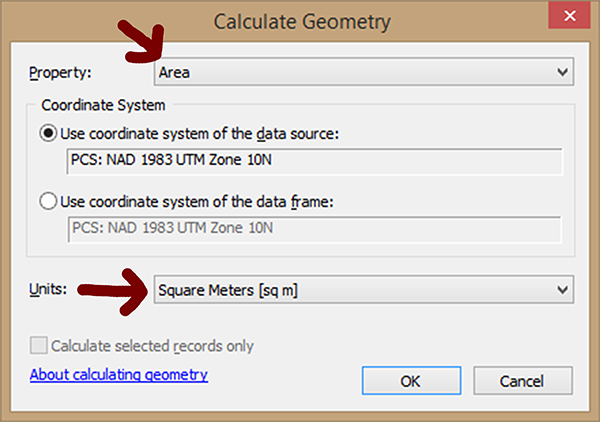Click the 'Coordinate System' group heading
Viewport: 600px width, 422px height.
103,105
